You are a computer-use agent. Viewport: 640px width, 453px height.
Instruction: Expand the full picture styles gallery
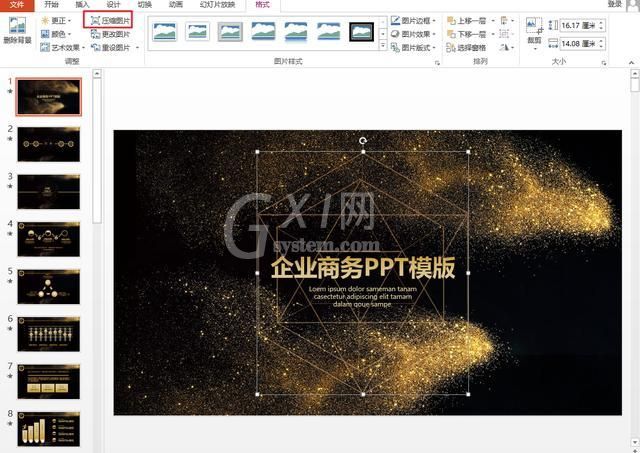[x=383, y=46]
